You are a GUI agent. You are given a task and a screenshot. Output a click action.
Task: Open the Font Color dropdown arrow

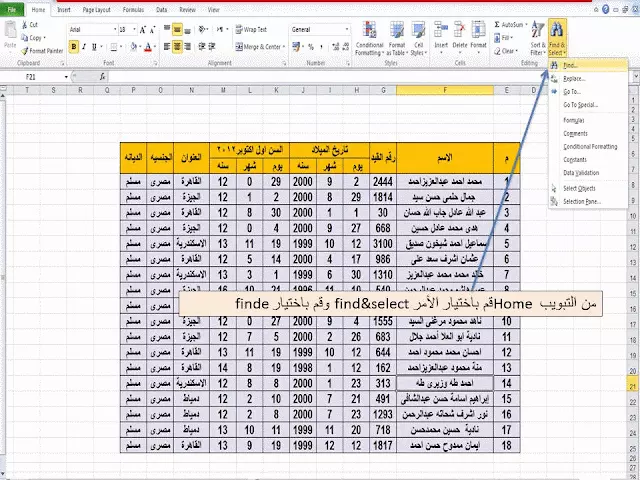pos(155,47)
